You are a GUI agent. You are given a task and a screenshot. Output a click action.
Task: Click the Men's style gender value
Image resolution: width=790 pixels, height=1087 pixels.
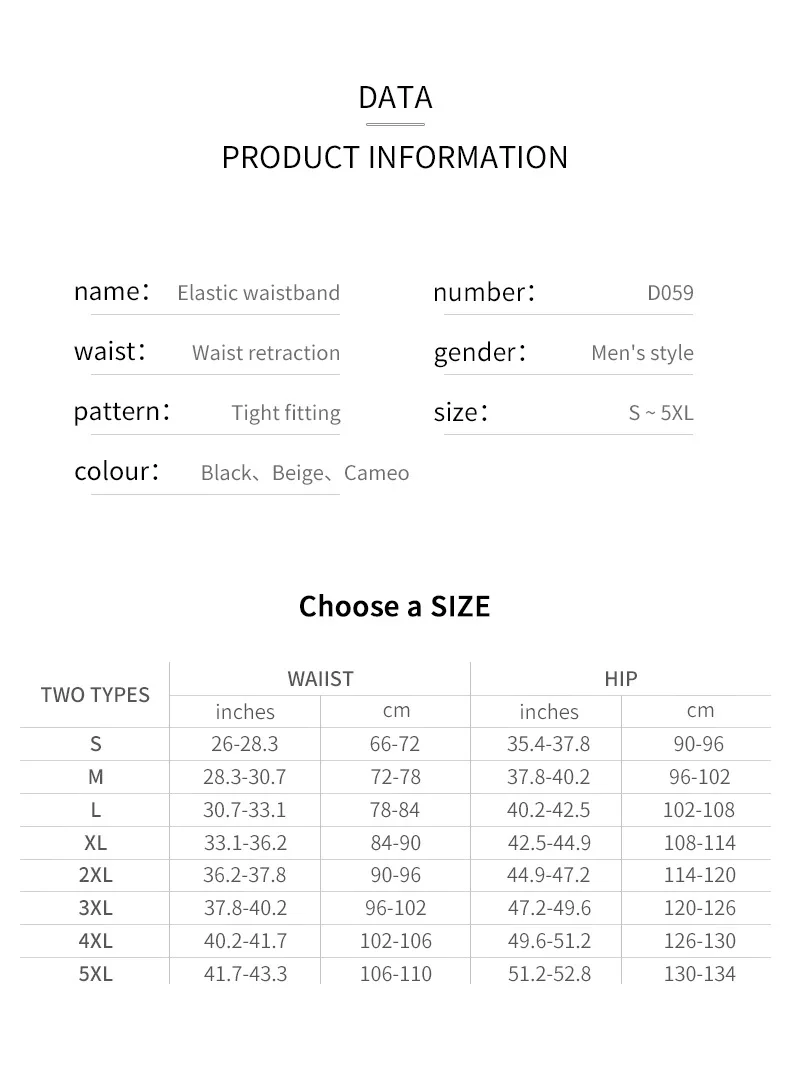coord(642,352)
